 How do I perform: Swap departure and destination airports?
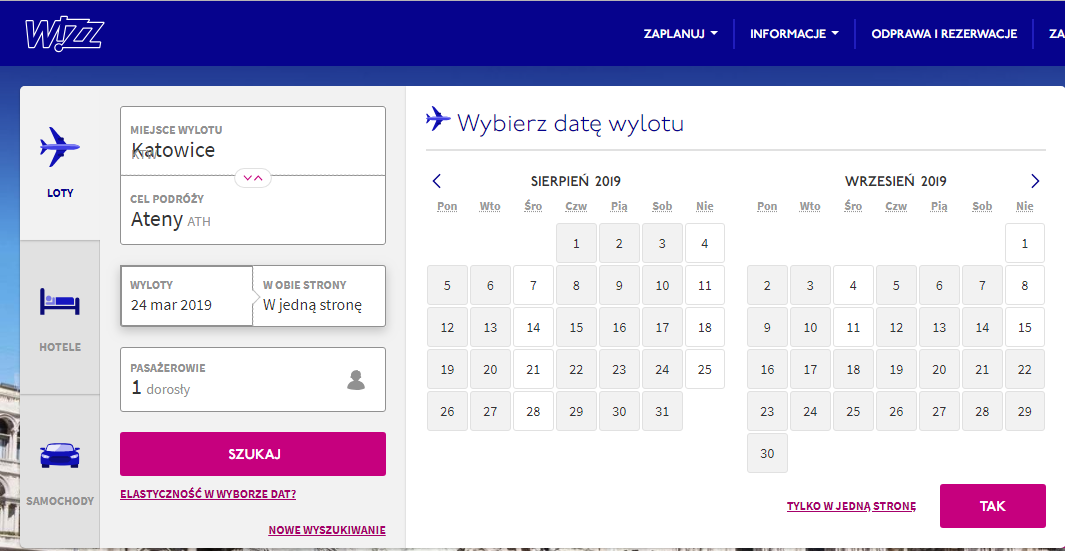point(253,177)
